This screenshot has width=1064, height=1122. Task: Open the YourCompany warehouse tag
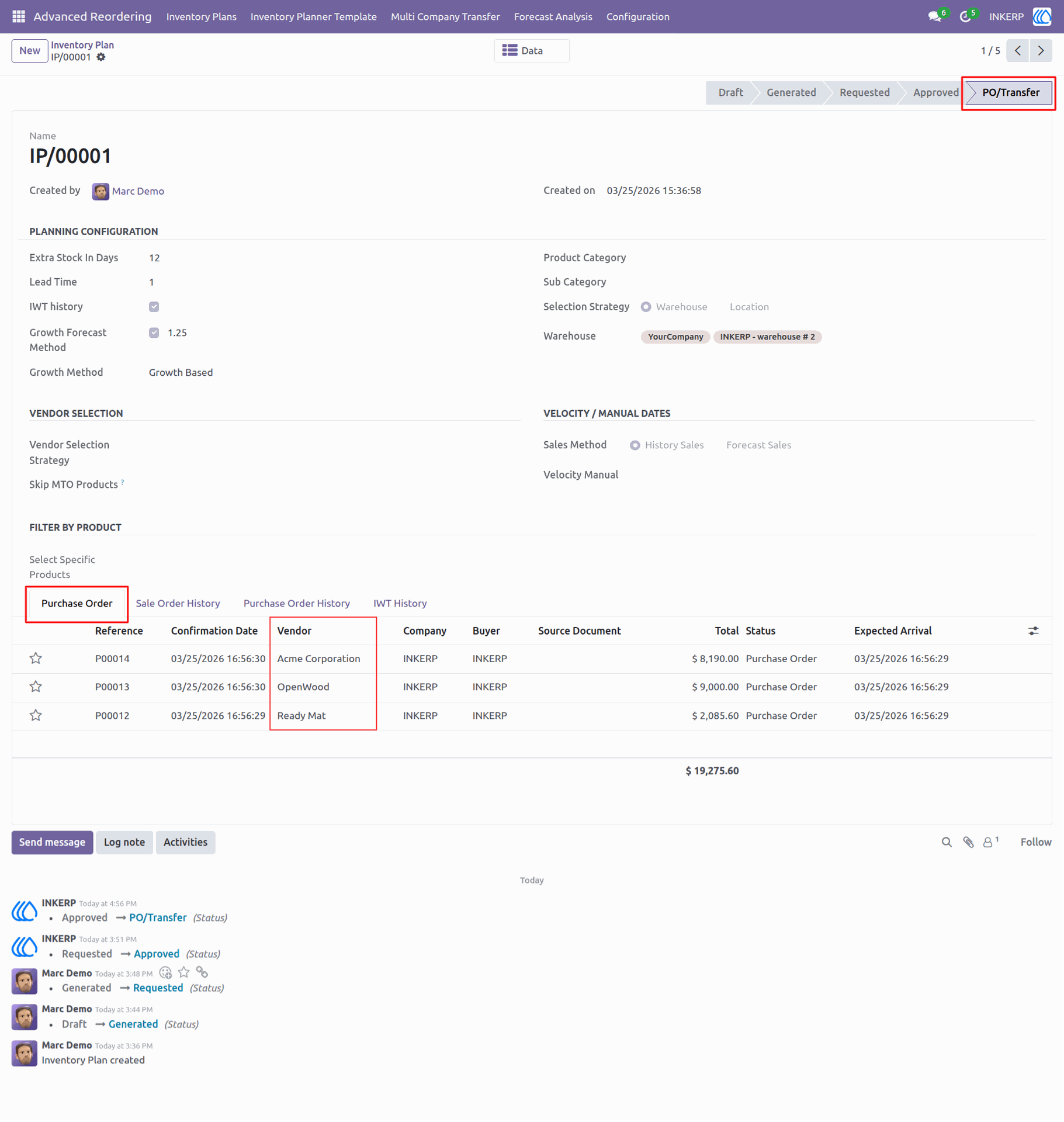coord(675,337)
